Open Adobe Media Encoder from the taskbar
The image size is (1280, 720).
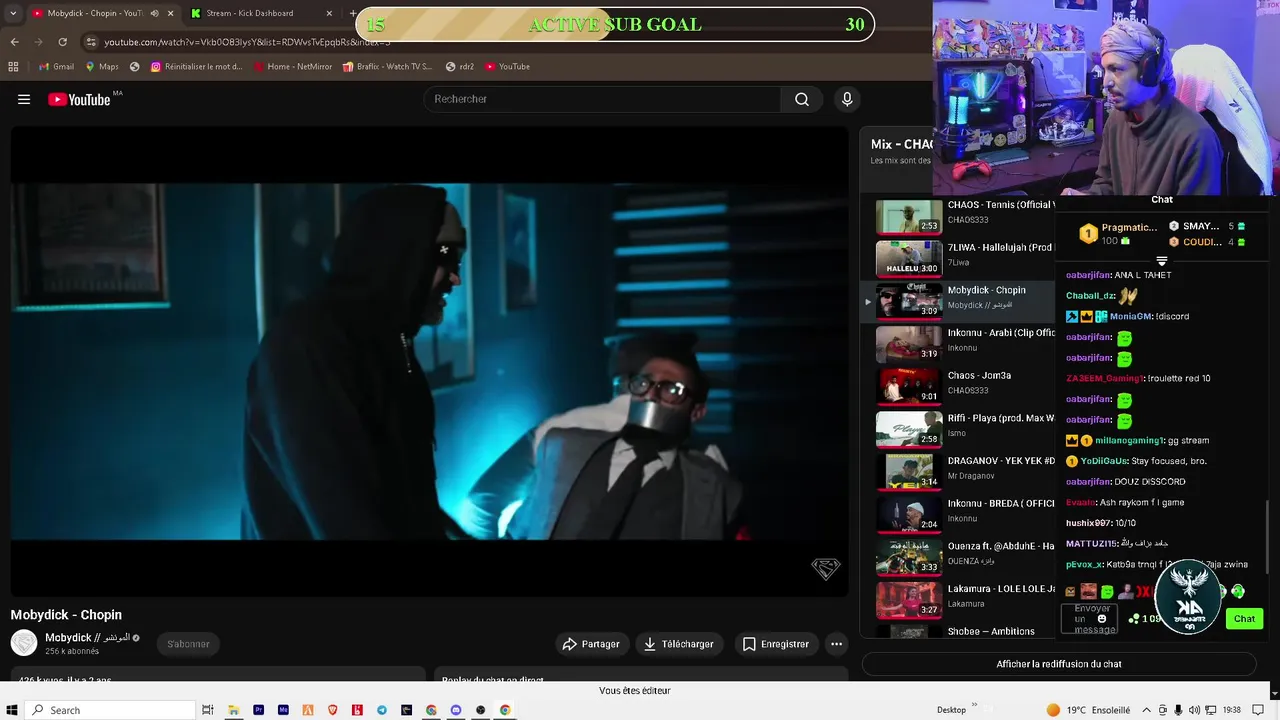point(283,710)
